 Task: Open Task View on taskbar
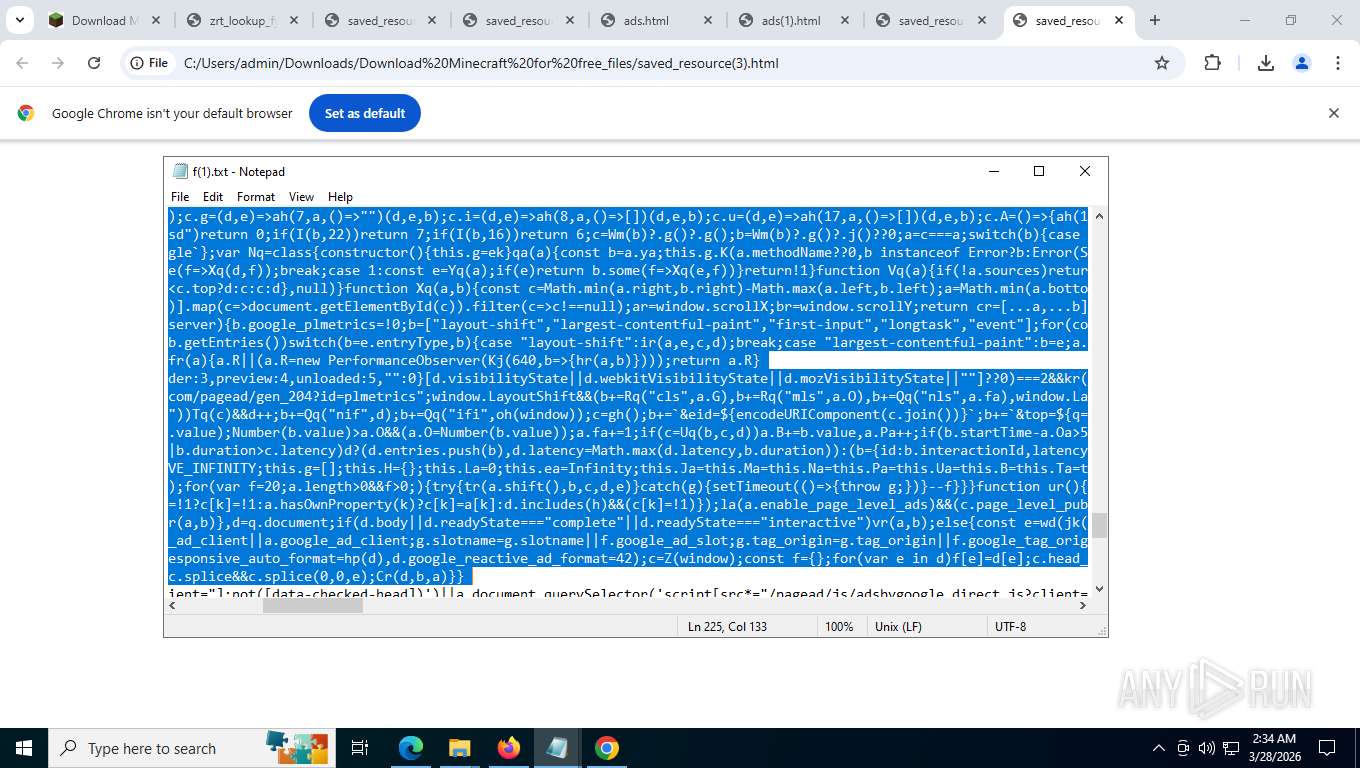pos(360,748)
